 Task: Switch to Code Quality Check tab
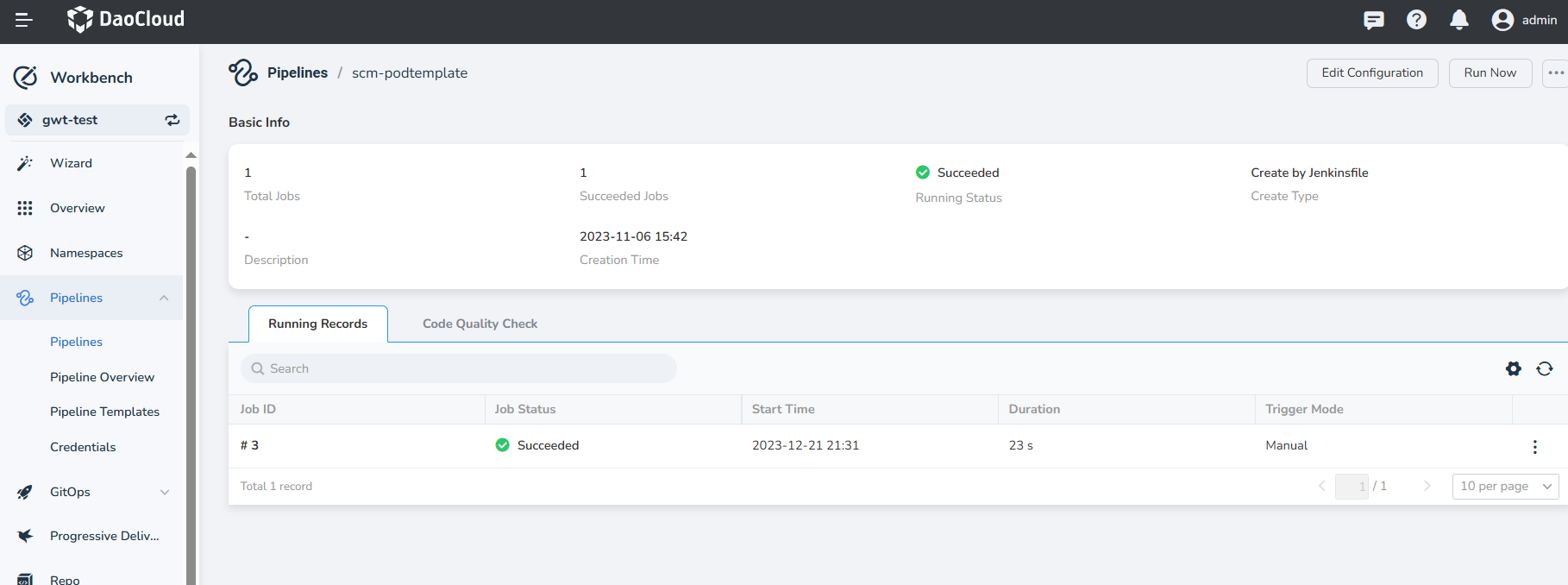pos(480,324)
